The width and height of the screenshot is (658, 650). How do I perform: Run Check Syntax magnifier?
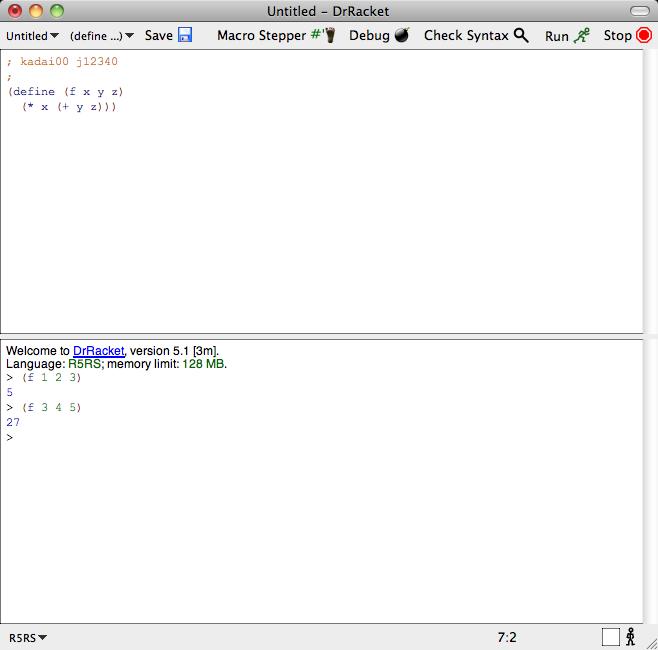tap(476, 35)
